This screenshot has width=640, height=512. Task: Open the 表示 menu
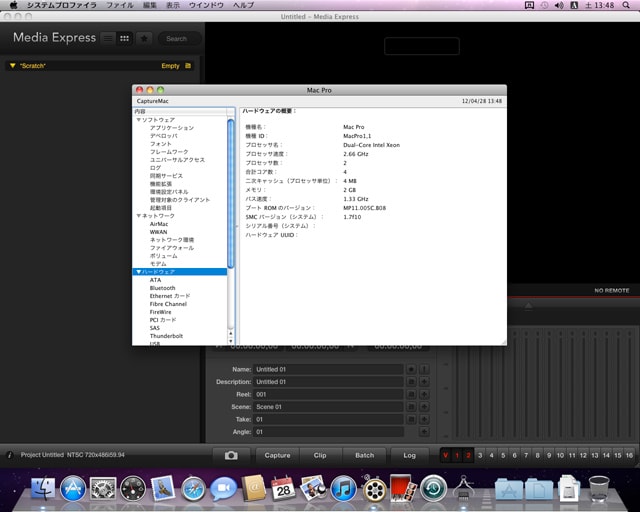point(173,5)
